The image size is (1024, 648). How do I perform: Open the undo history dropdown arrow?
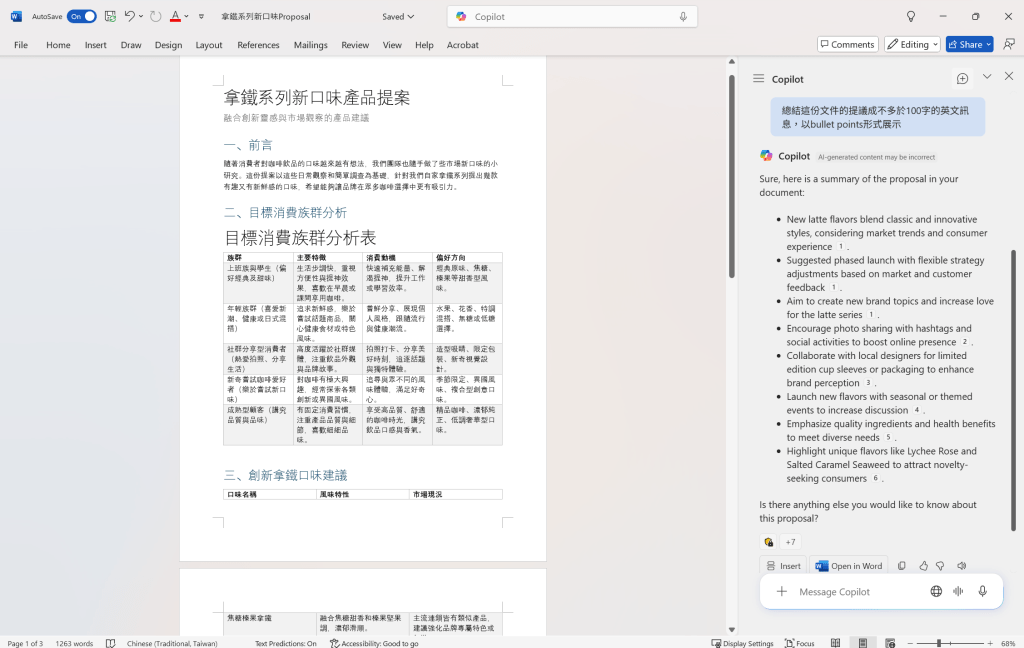141,16
